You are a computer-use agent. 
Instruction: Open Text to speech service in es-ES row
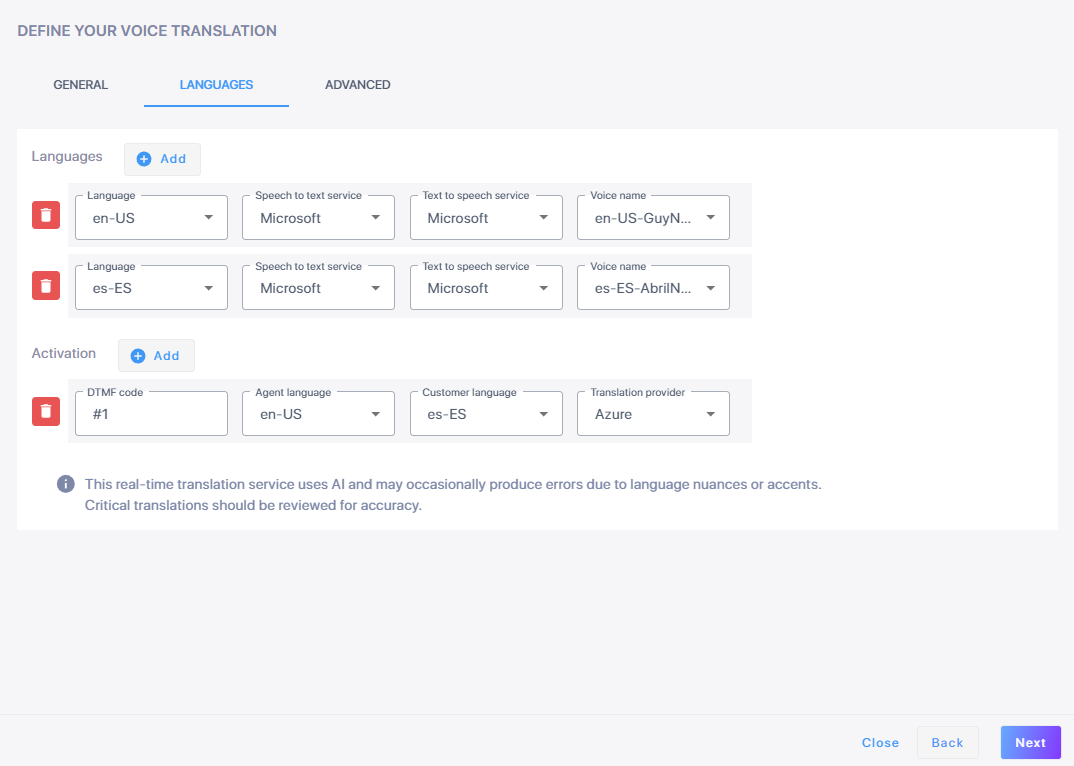pyautogui.click(x=486, y=288)
